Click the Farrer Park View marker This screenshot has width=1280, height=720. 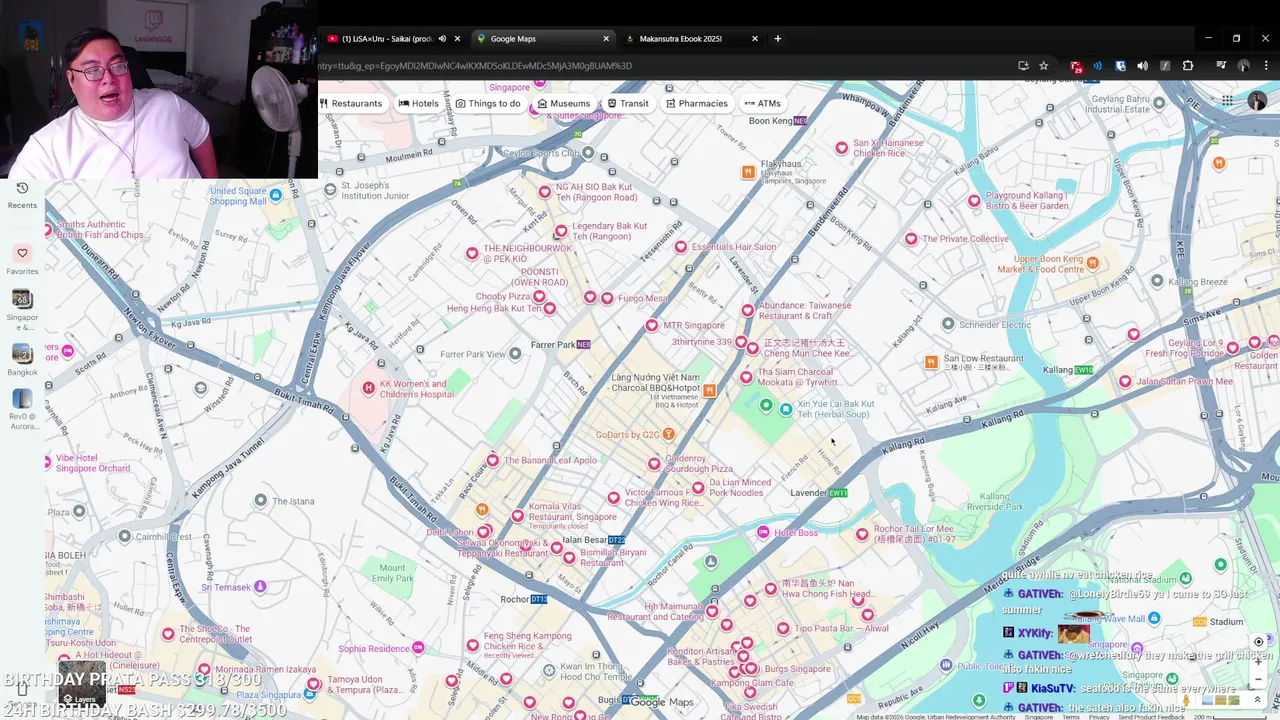(515, 353)
